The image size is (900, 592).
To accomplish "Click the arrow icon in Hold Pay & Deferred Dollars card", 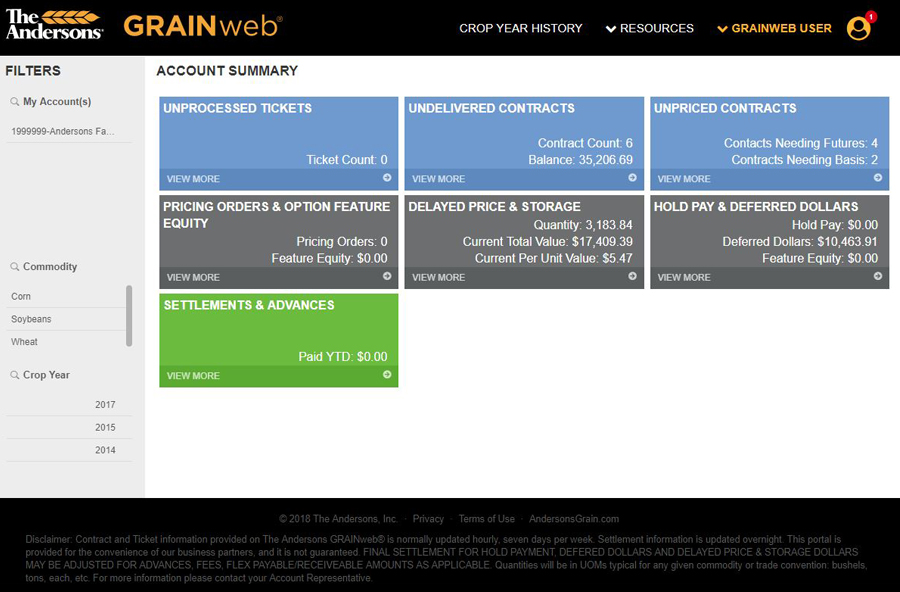I will click(878, 276).
